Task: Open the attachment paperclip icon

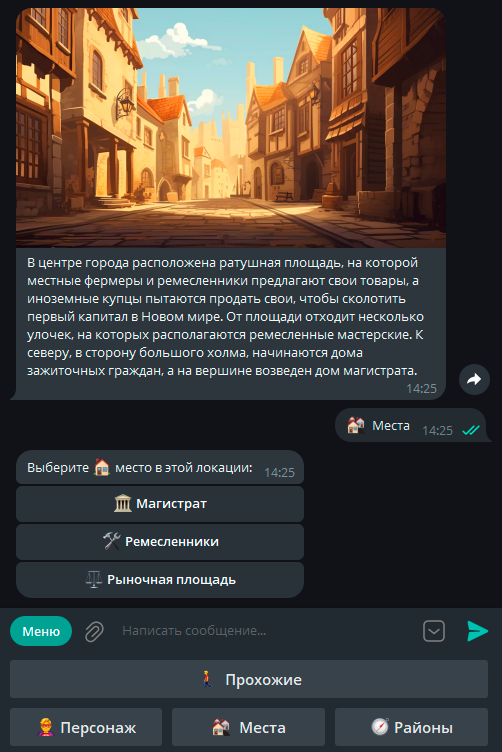Action: tap(94, 631)
